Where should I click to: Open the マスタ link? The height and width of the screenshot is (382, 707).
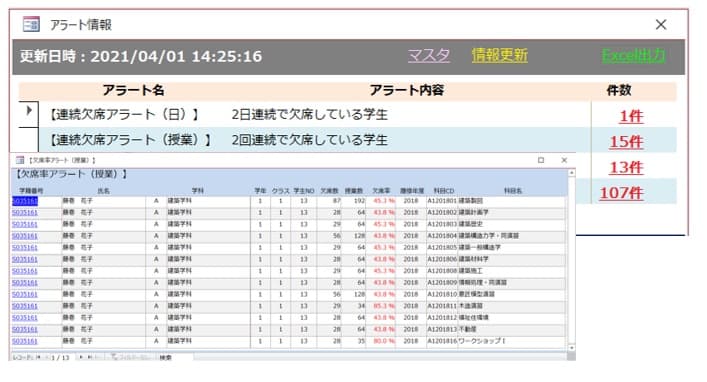429,55
